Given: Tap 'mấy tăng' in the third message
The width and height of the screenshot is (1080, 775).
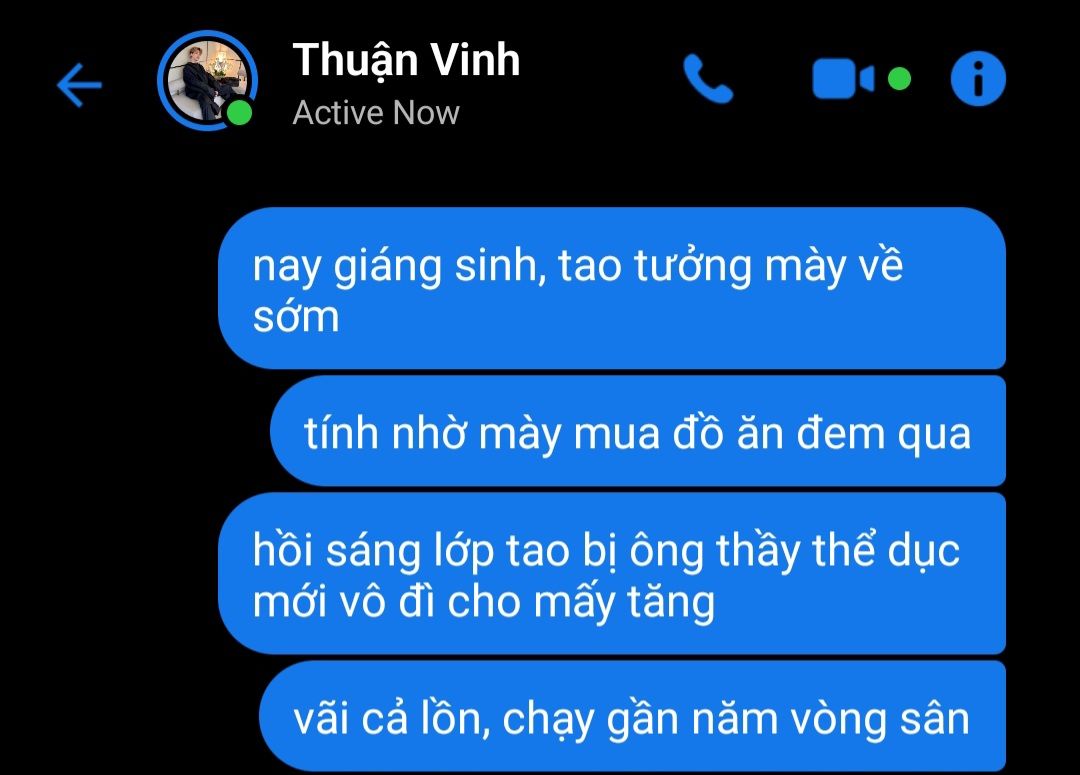Looking at the screenshot, I should coord(624,603).
